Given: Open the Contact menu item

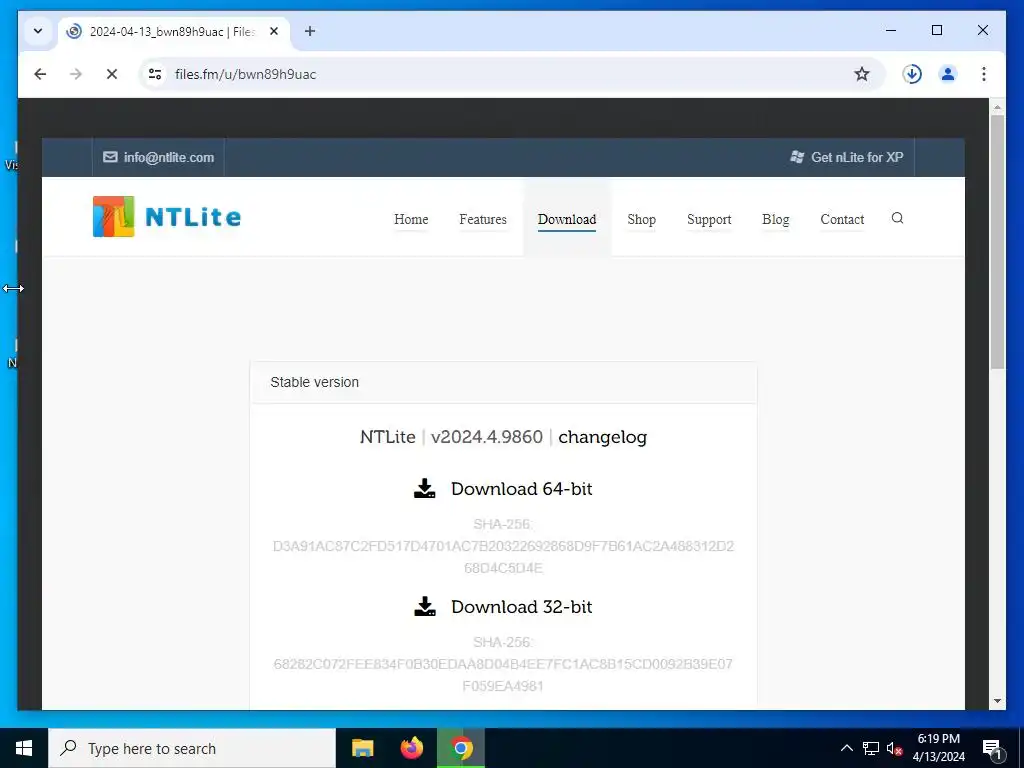Looking at the screenshot, I should [x=842, y=219].
